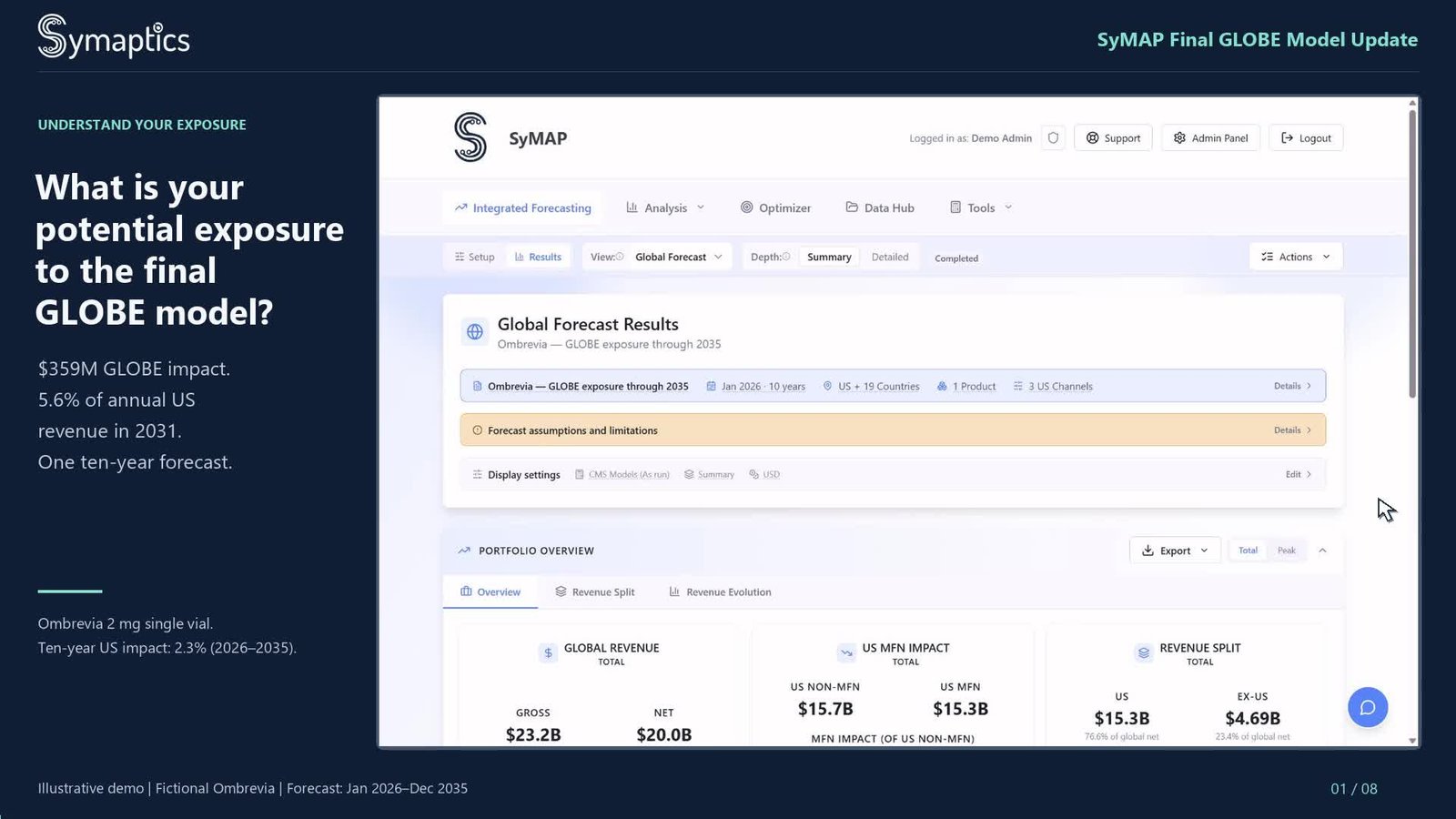Switch to the Setup view
Screen dimensions: 1456x819
(475, 257)
